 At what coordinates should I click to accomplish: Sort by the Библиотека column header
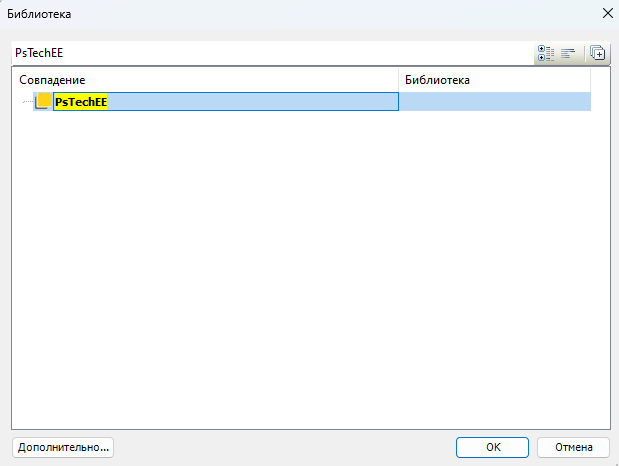tap(494, 79)
